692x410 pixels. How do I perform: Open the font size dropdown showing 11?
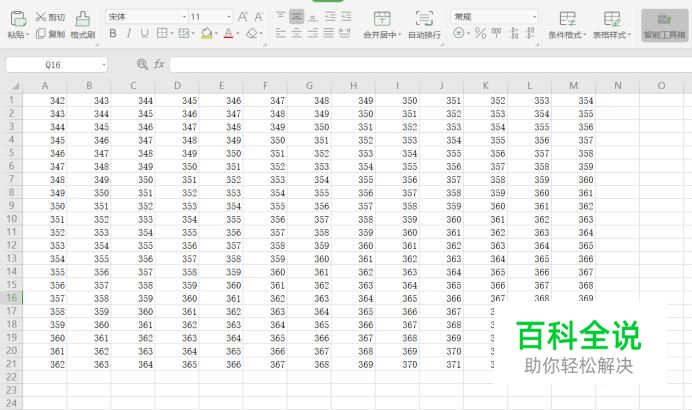tap(229, 17)
